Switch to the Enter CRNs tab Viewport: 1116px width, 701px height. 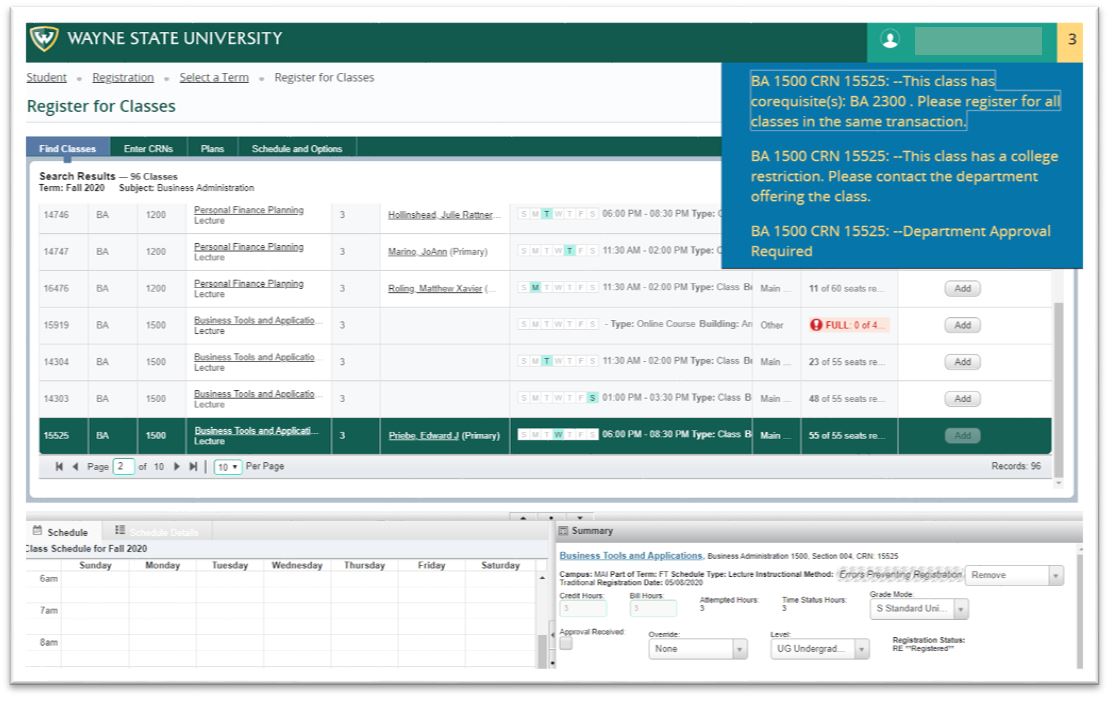148,149
